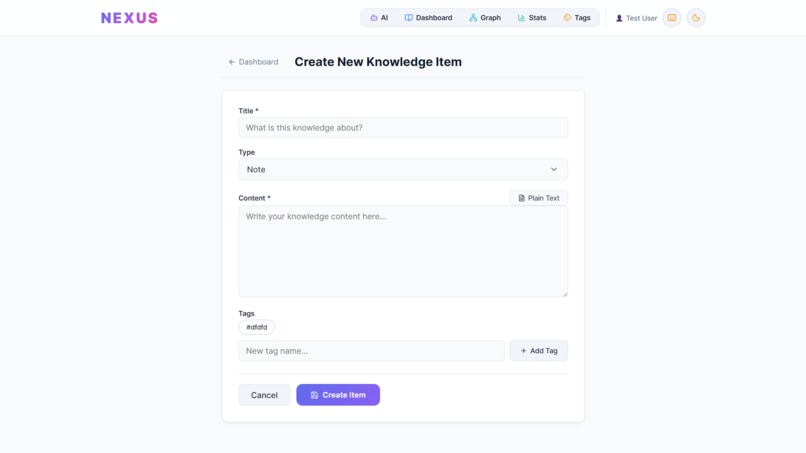This screenshot has height=453, width=806.
Task: Click the NEXUS logo
Action: 129,18
